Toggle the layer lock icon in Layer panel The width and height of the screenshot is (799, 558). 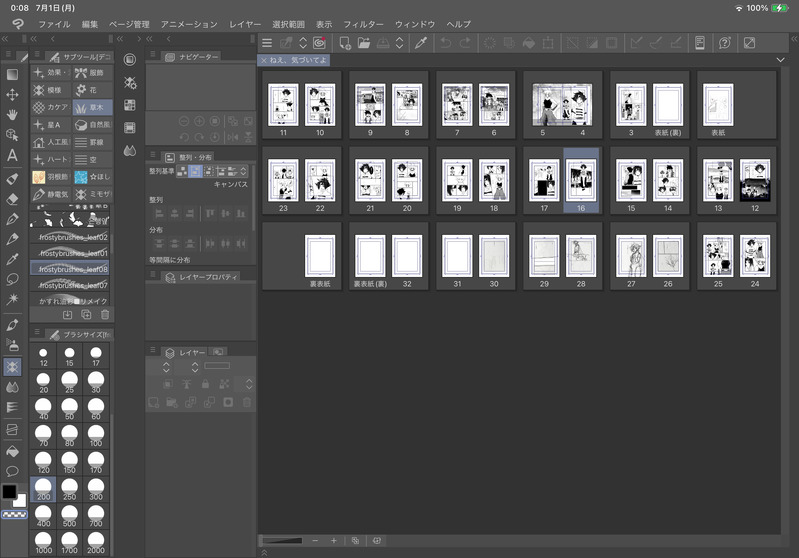click(x=205, y=384)
